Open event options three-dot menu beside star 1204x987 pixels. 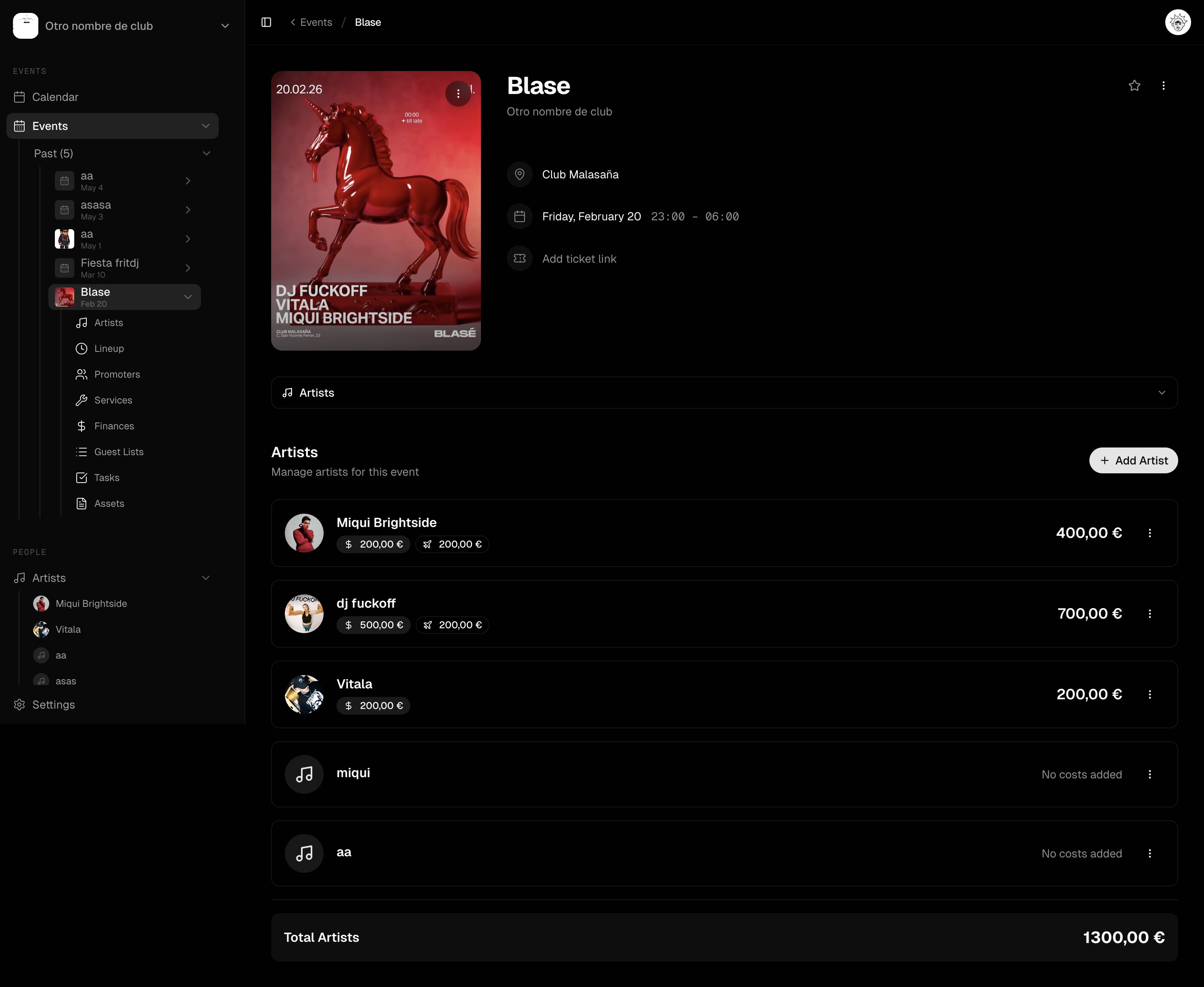(1164, 85)
